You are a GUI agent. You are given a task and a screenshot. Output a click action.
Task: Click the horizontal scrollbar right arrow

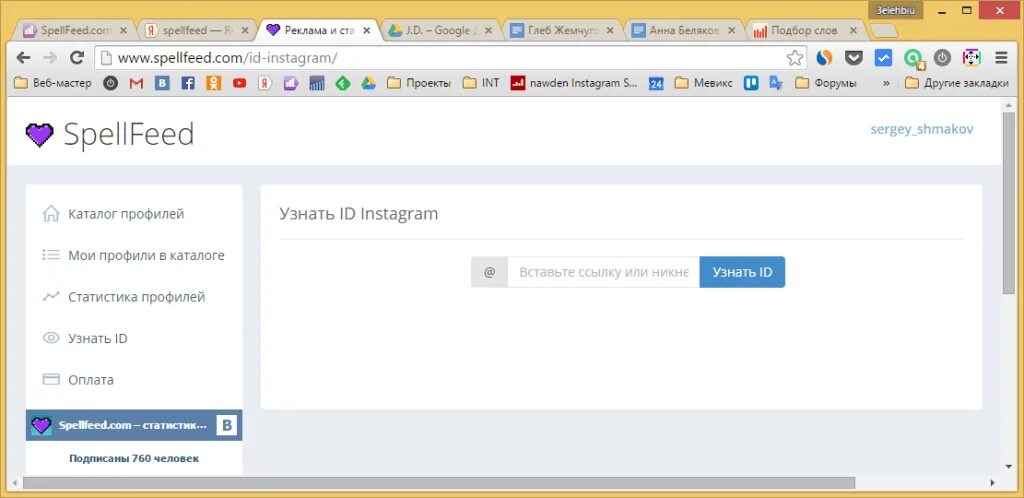(x=993, y=483)
